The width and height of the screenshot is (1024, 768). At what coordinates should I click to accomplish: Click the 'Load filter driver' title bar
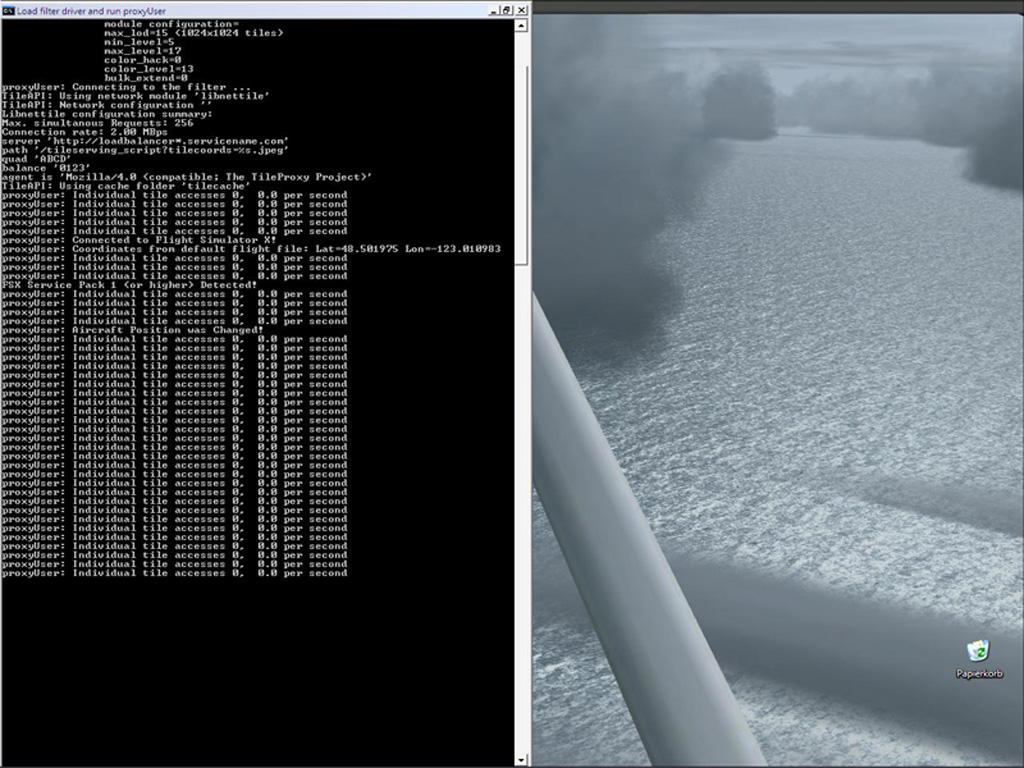click(250, 10)
